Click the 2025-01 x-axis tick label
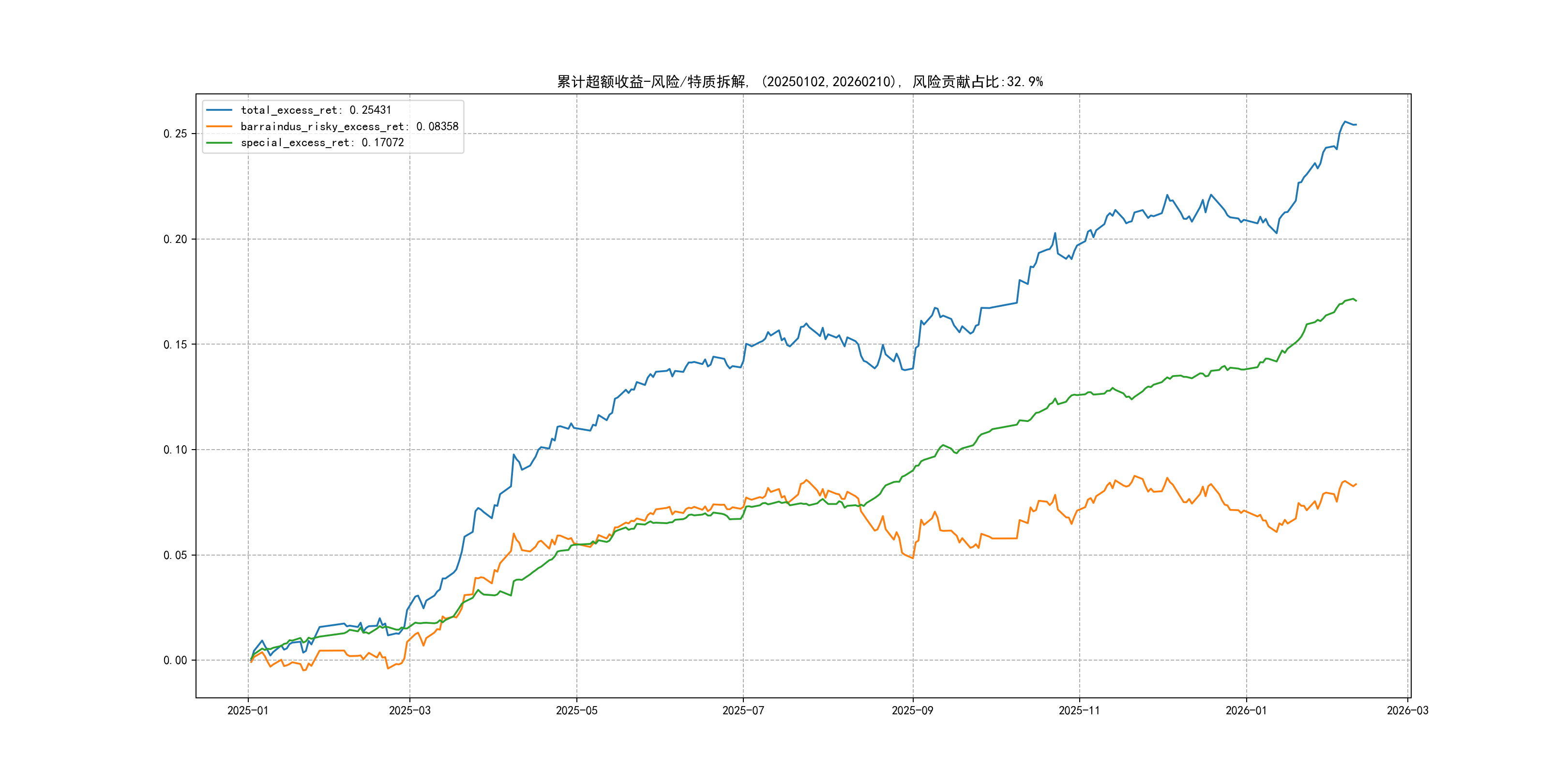The image size is (1568, 784). click(x=248, y=710)
